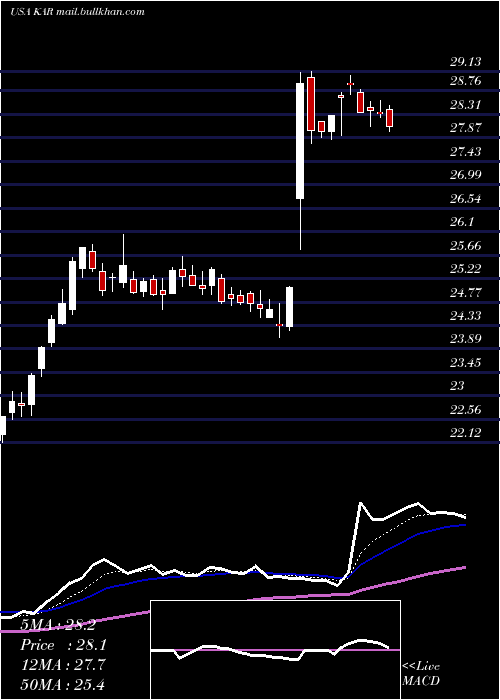Click the 22.56 price axis label
Viewport: 500px width, 700px height.
click(465, 409)
